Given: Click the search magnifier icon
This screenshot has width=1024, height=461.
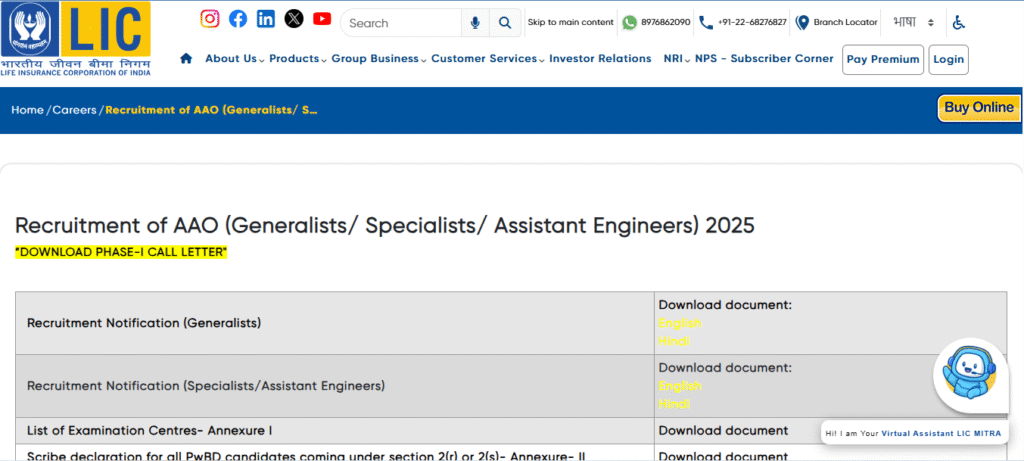Looking at the screenshot, I should coord(507,23).
